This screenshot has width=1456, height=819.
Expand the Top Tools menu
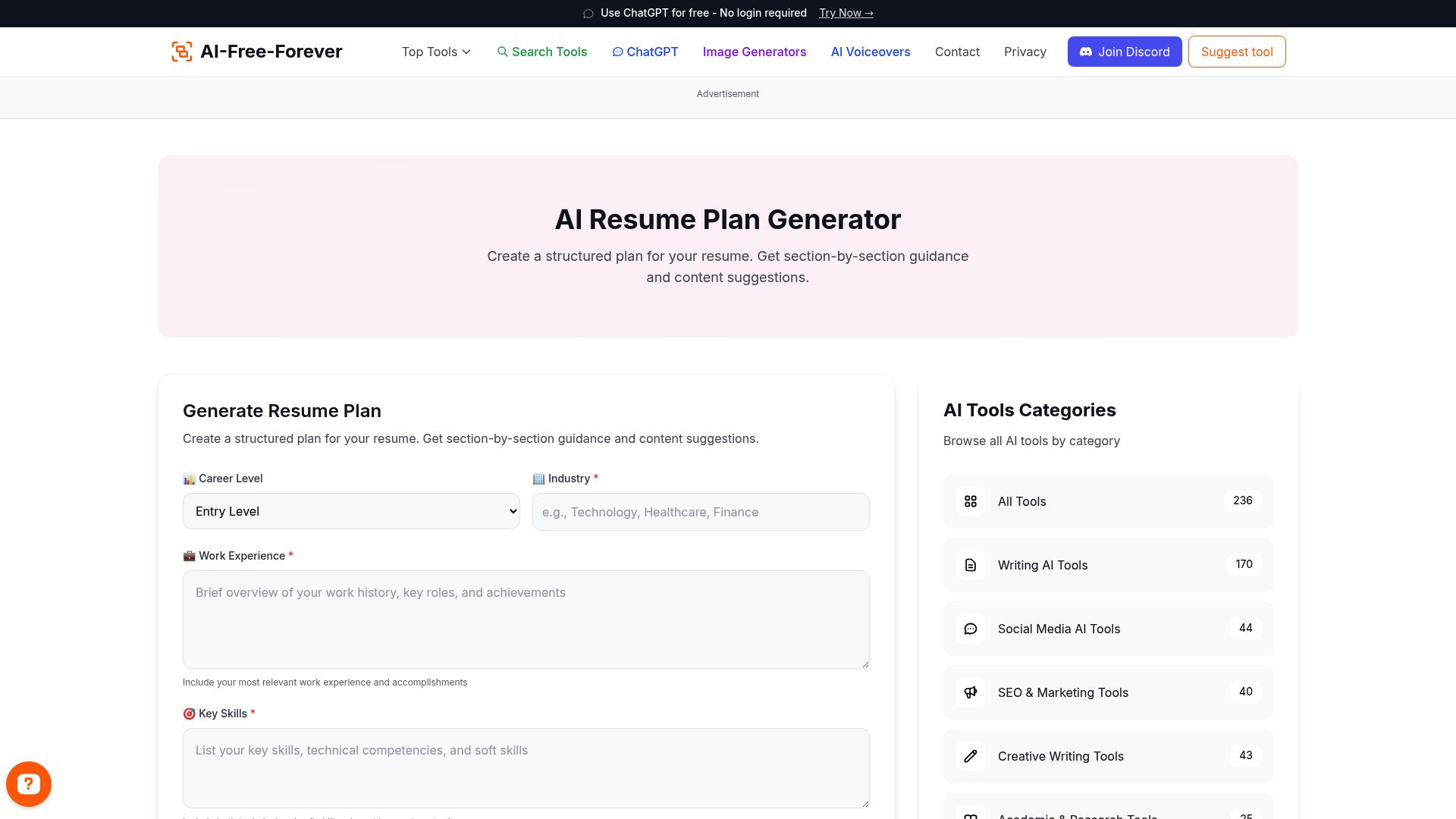[x=435, y=52]
